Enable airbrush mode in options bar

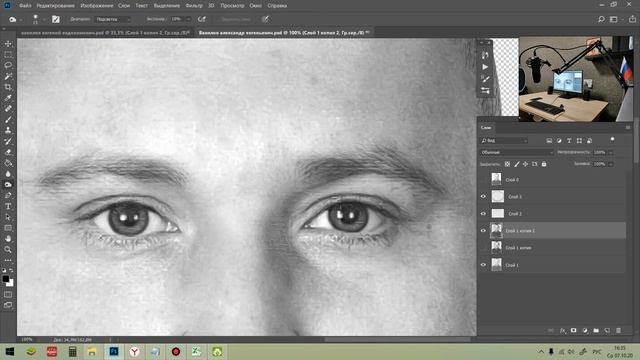click(202, 19)
